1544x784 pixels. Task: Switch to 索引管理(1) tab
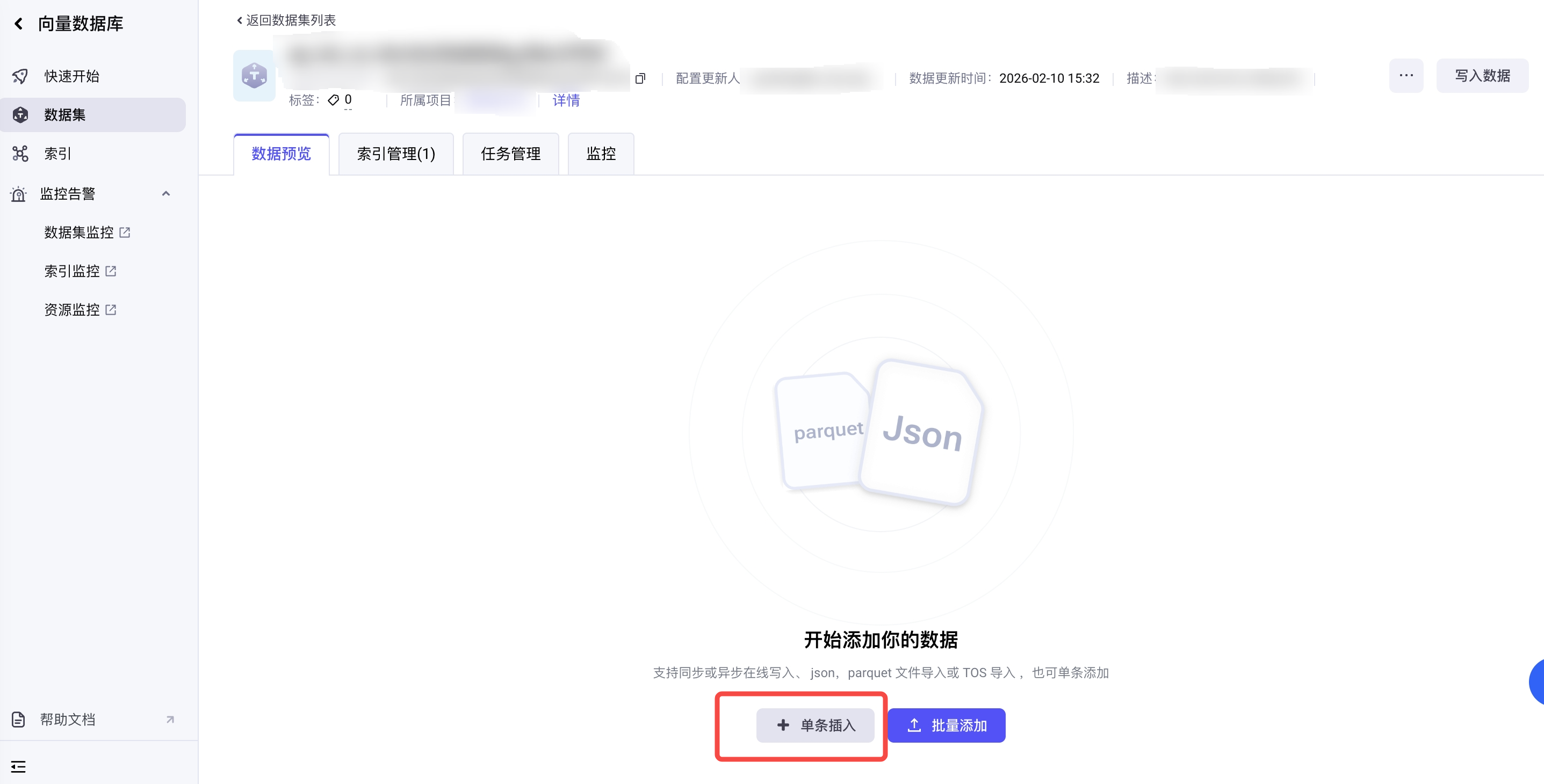(x=395, y=154)
